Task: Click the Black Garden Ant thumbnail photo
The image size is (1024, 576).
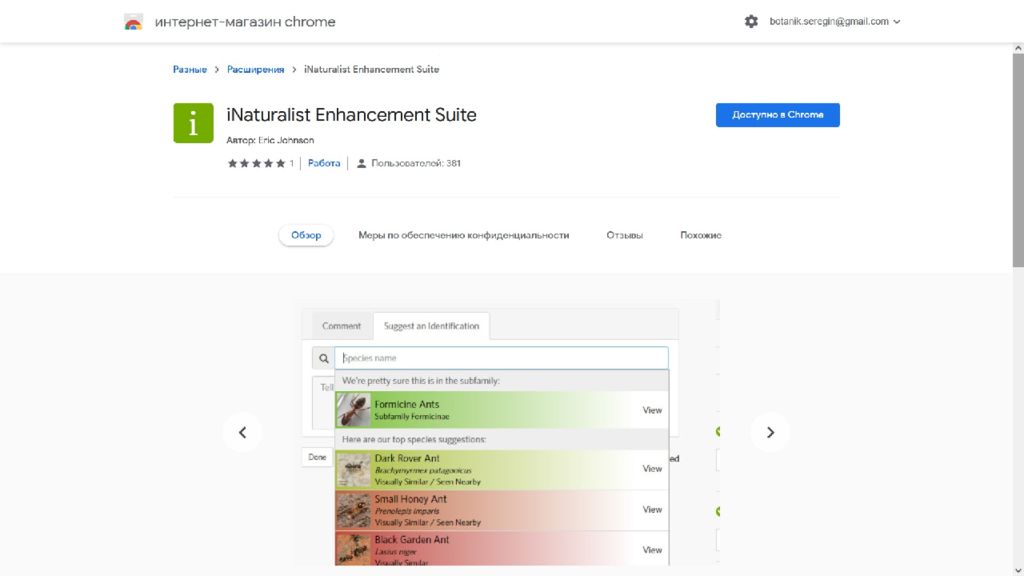Action: 353,549
